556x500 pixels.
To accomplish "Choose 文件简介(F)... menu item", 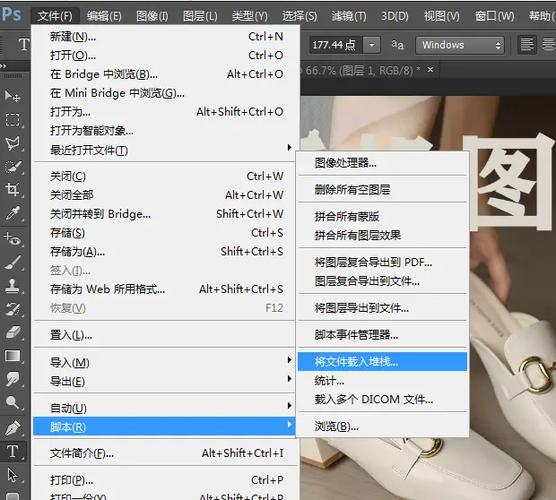I will click(x=164, y=453).
